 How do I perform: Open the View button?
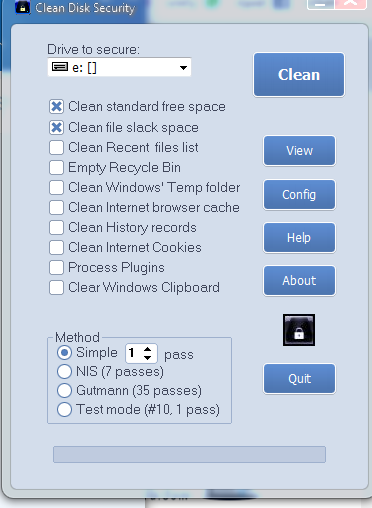[x=299, y=151]
